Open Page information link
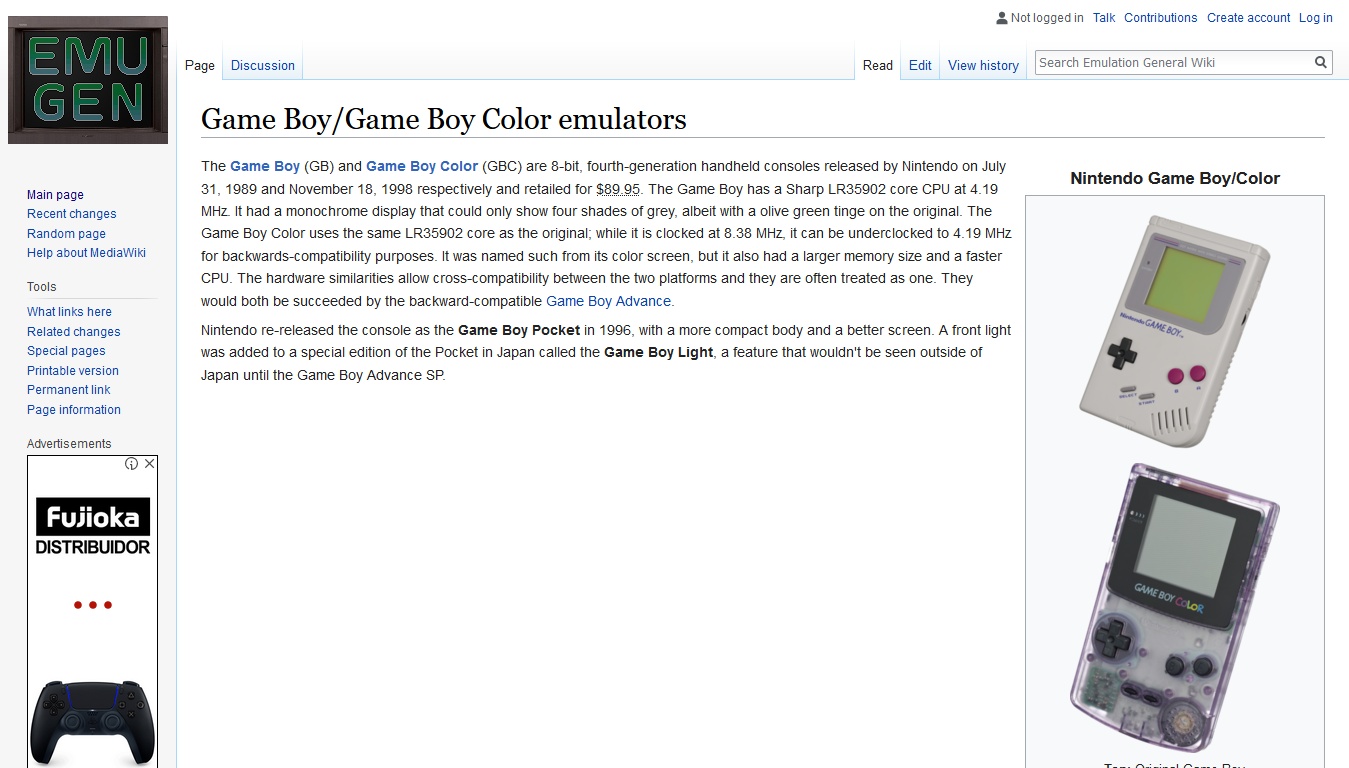Image resolution: width=1349 pixels, height=768 pixels. (x=73, y=410)
